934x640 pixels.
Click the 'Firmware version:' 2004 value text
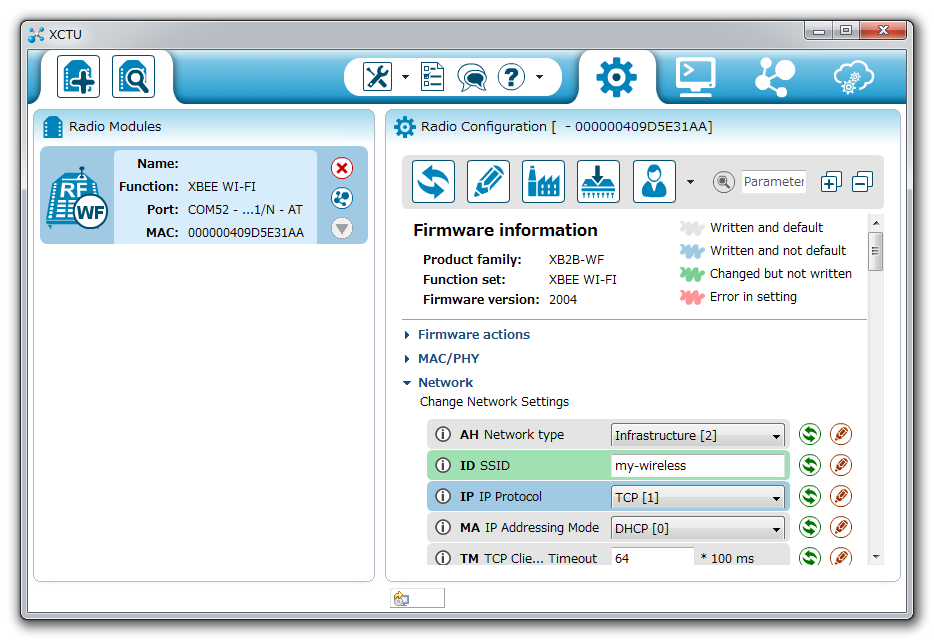(563, 300)
